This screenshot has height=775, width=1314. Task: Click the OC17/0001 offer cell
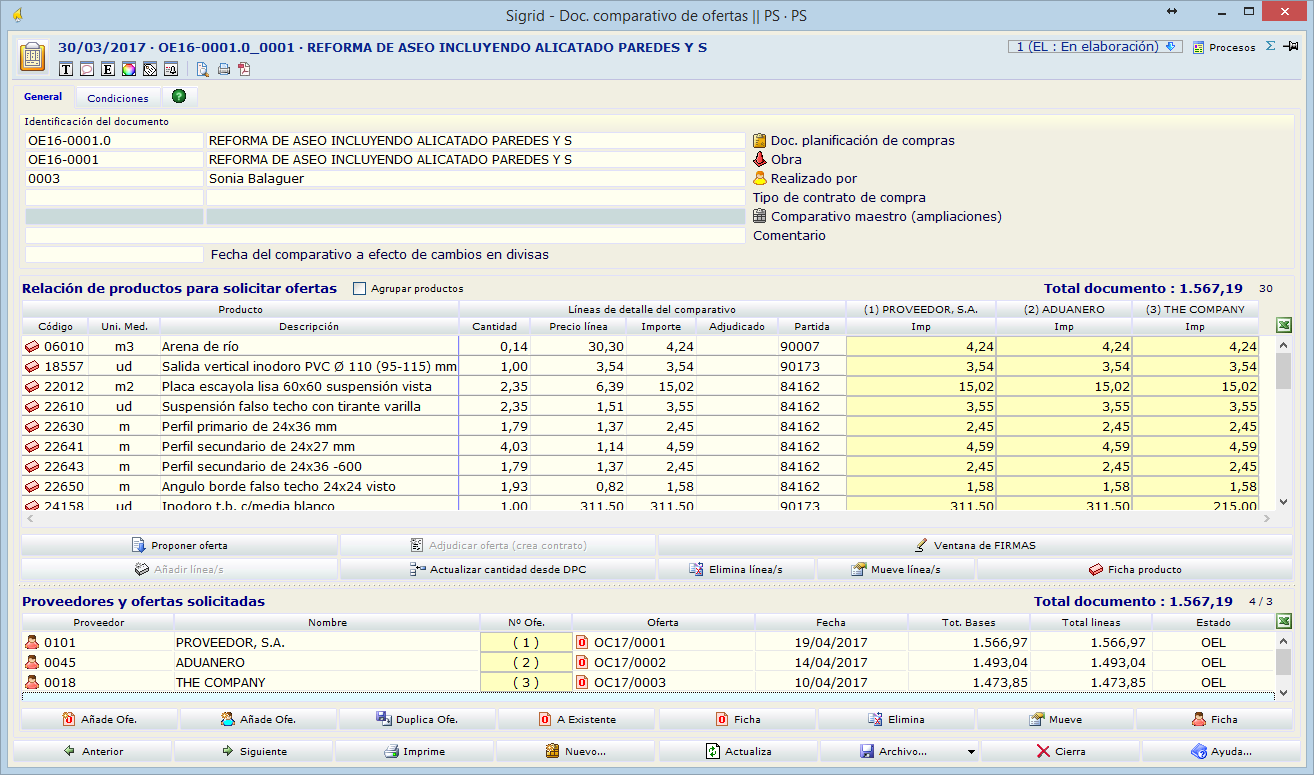pos(664,642)
